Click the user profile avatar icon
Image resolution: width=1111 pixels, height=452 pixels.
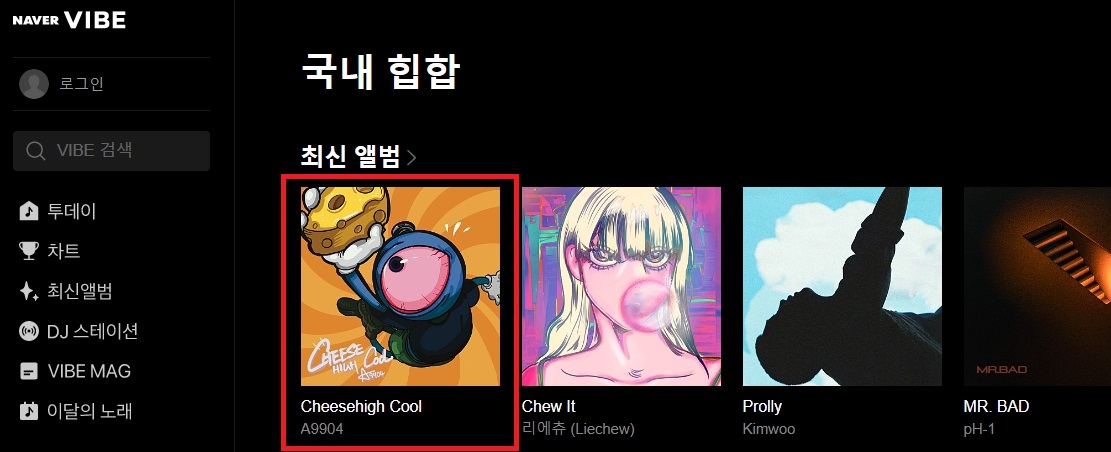[34, 84]
